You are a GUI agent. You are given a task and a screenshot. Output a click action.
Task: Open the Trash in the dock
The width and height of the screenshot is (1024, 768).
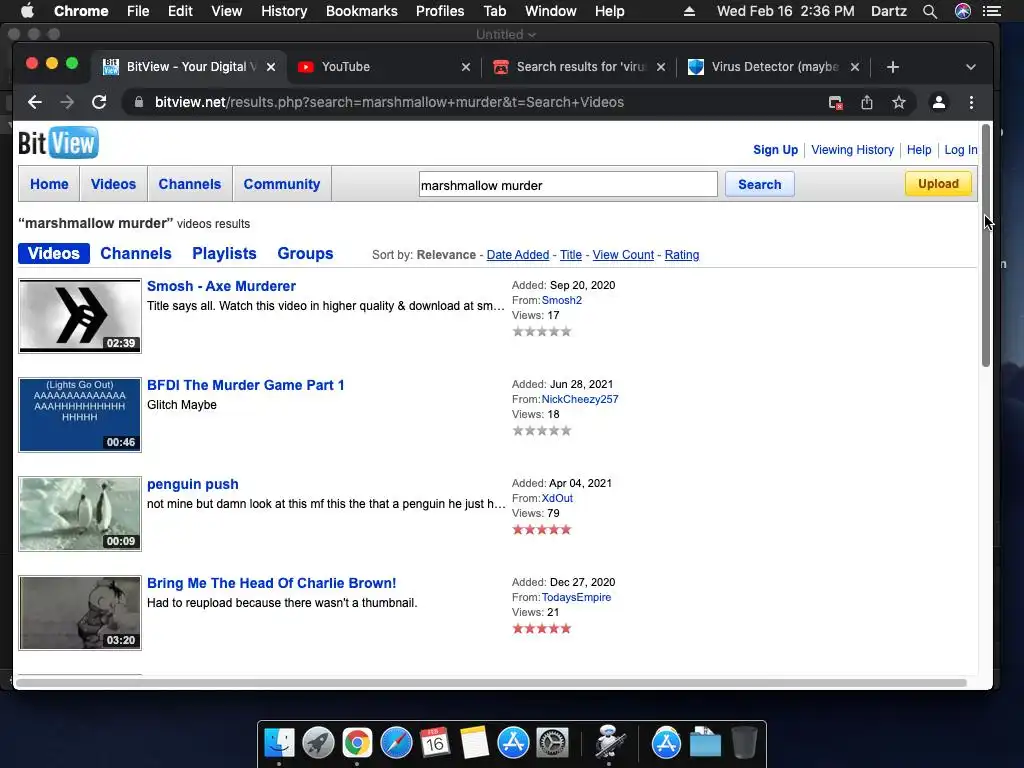coord(744,743)
